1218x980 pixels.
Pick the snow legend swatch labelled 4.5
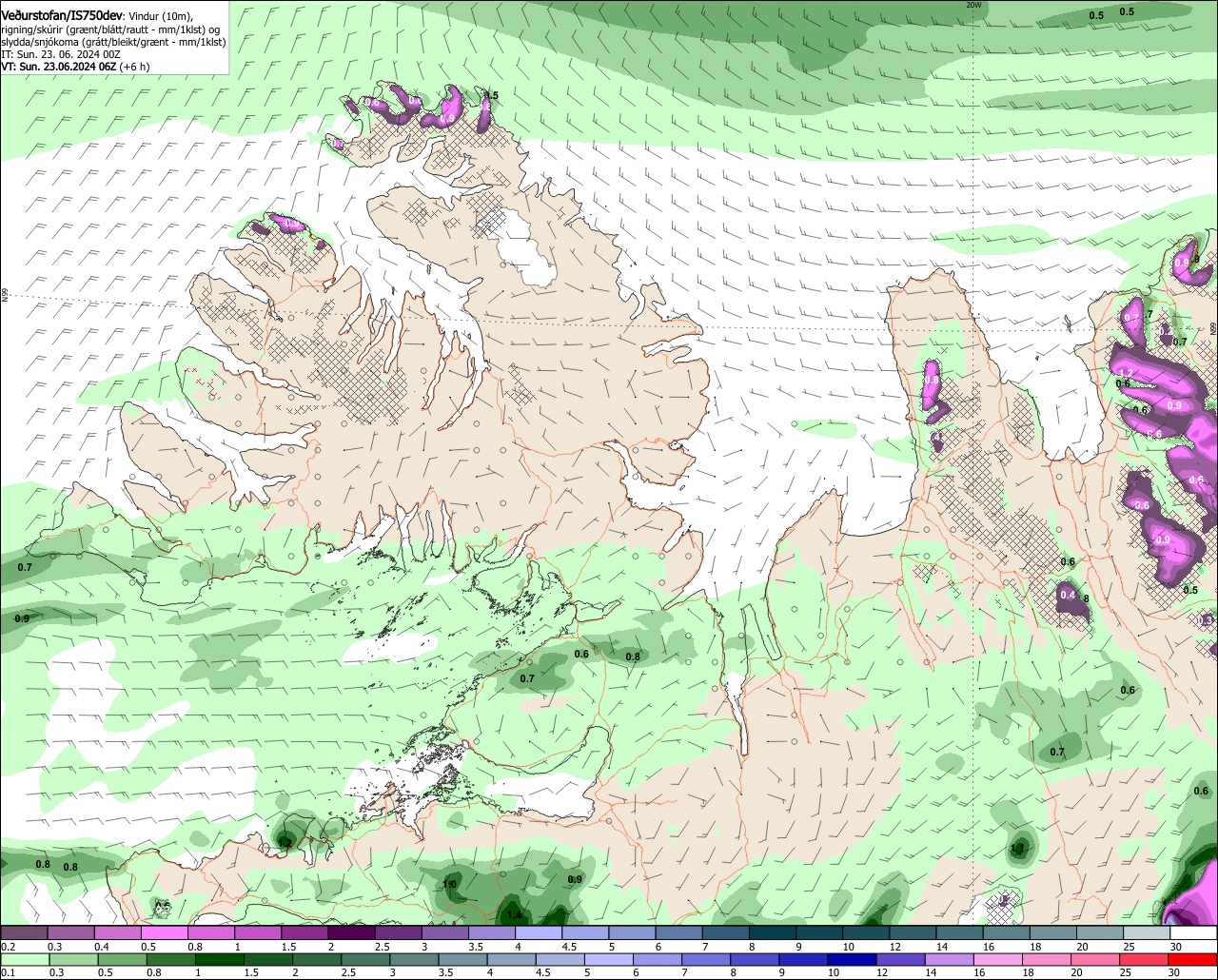point(585,933)
